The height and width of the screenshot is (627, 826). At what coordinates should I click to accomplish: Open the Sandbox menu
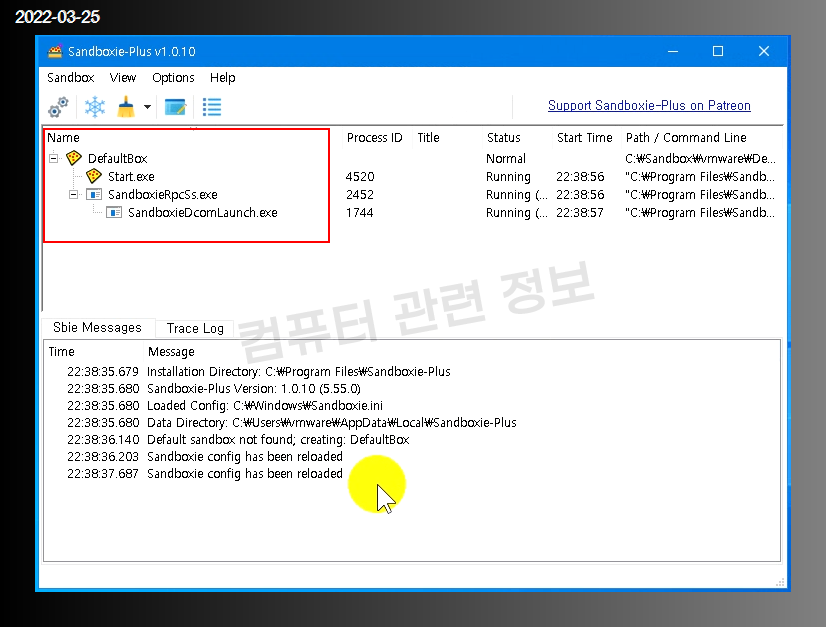pyautogui.click(x=71, y=77)
